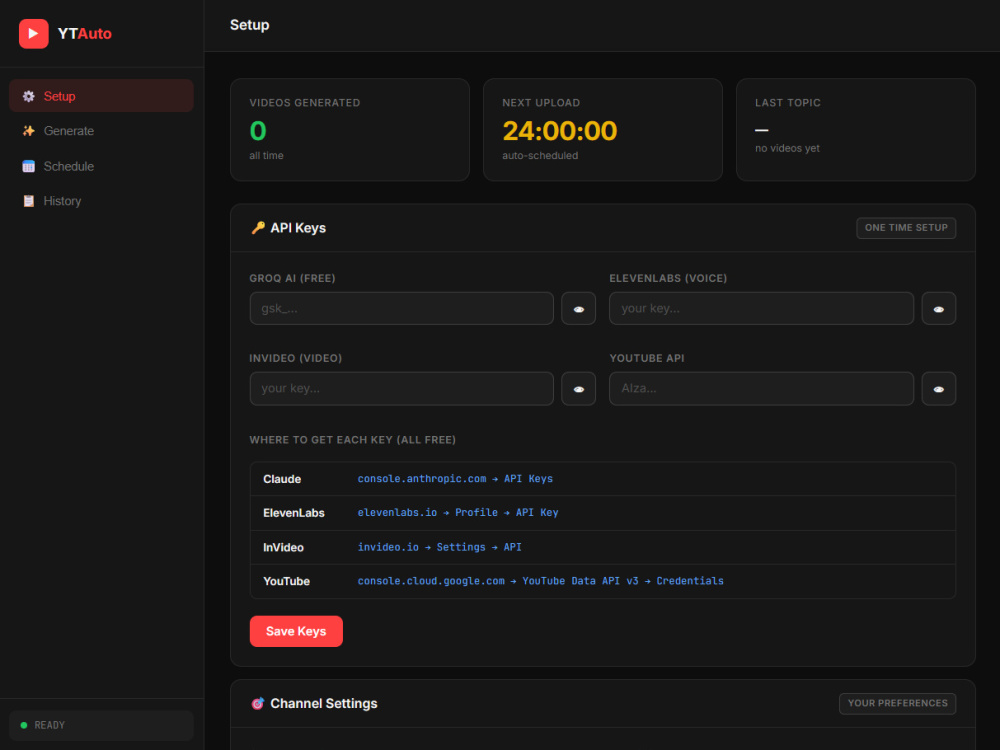Go to Generate in the sidebar
The width and height of the screenshot is (1000, 750).
point(101,131)
